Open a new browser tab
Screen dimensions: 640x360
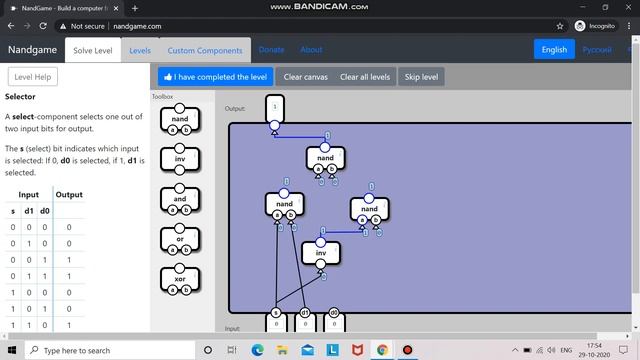pos(135,8)
